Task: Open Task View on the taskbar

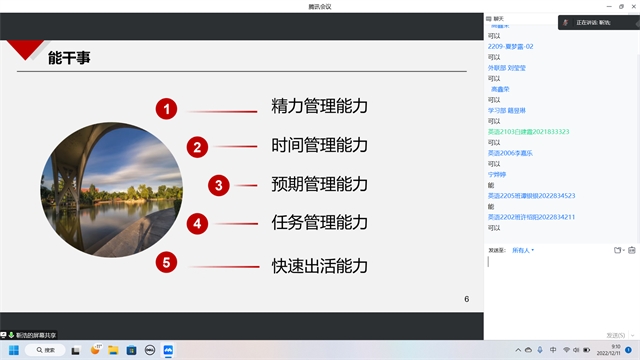Action: click(76, 350)
